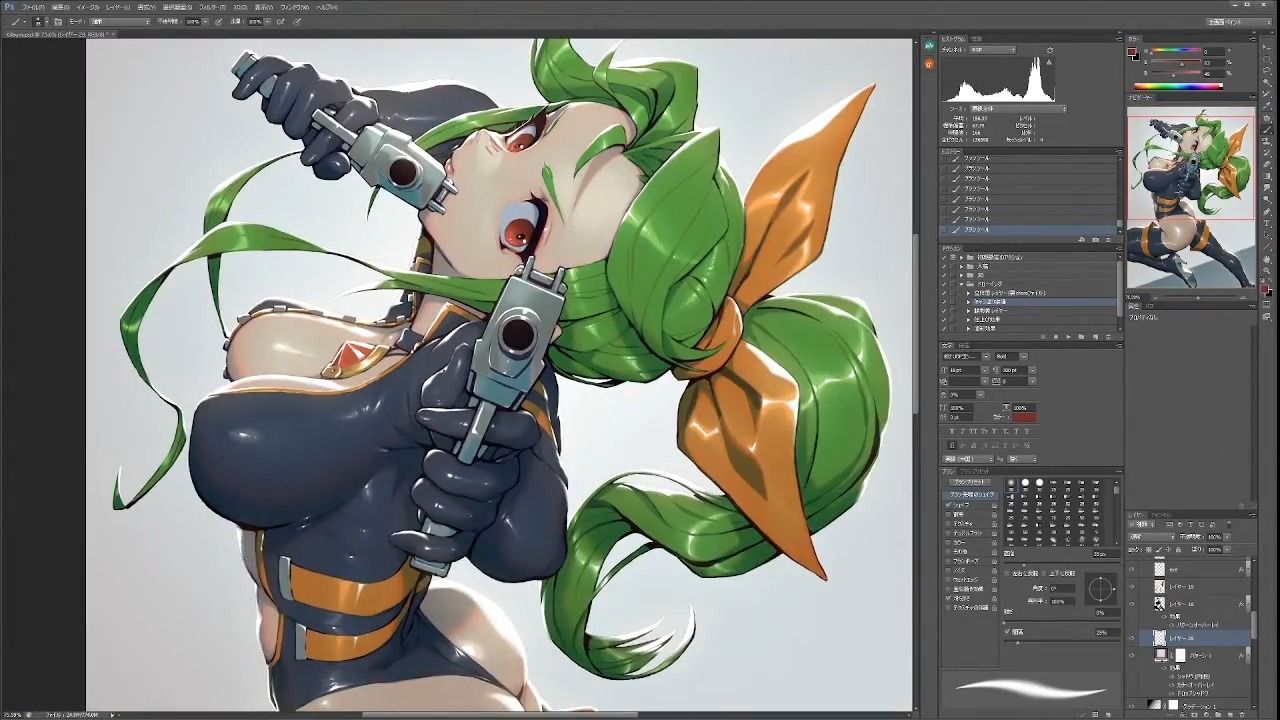This screenshot has height=720, width=1280.
Task: Hide the selected レイヤー 28 layer
Action: [x=1132, y=636]
